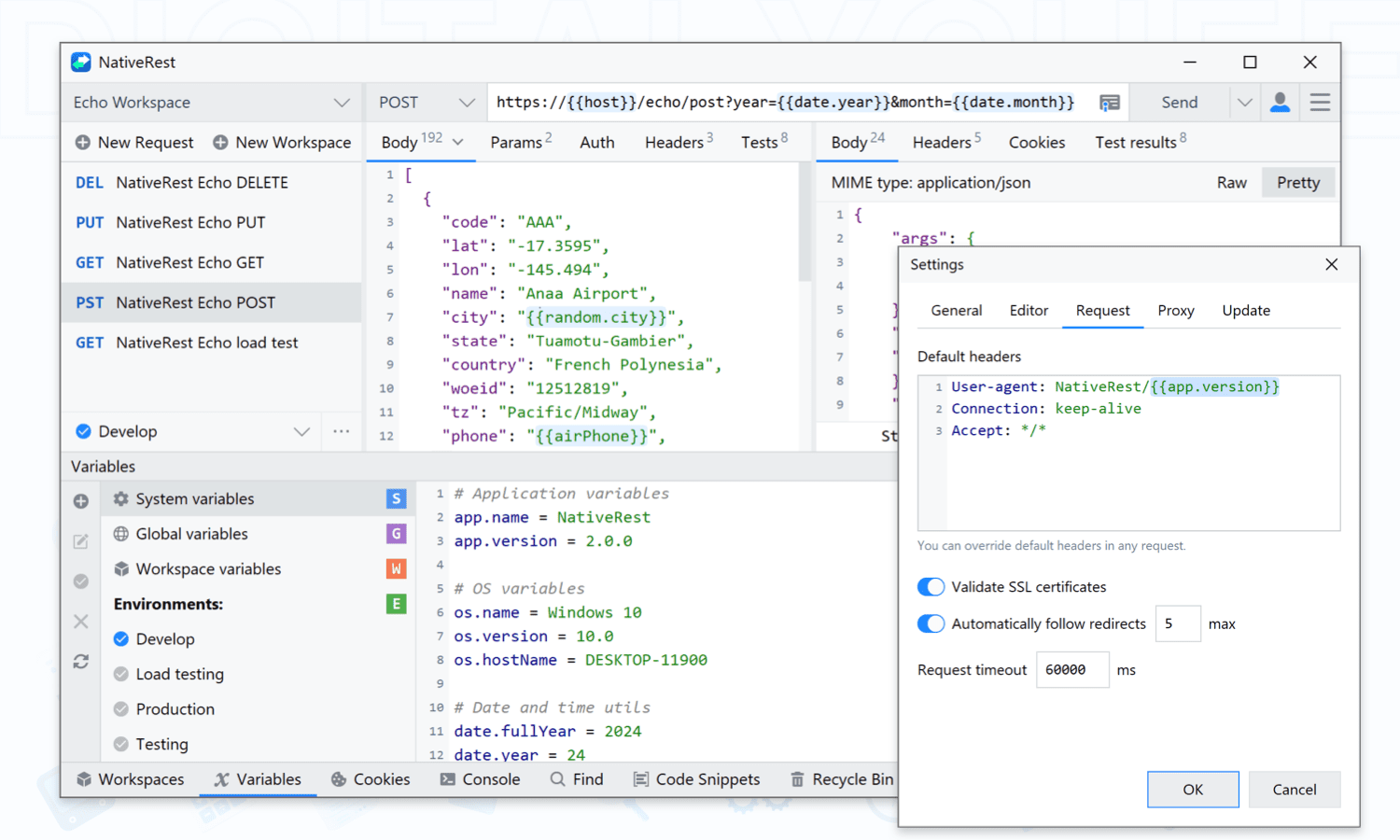The height and width of the screenshot is (840, 1400).
Task: Click the refresh variables icon
Action: [x=81, y=662]
